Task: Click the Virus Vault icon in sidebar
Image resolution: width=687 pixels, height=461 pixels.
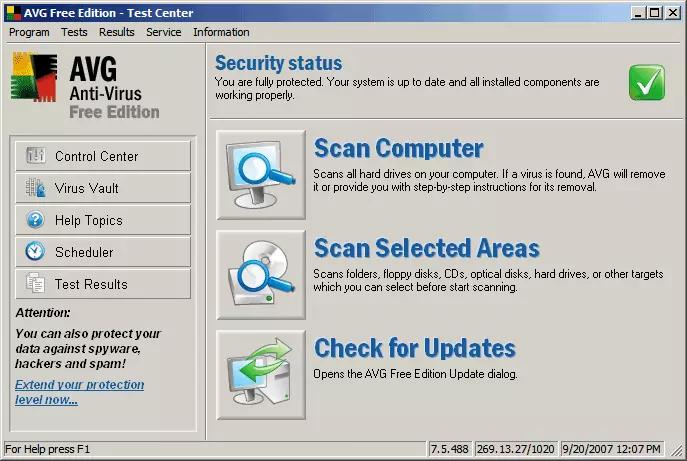Action: click(x=36, y=188)
